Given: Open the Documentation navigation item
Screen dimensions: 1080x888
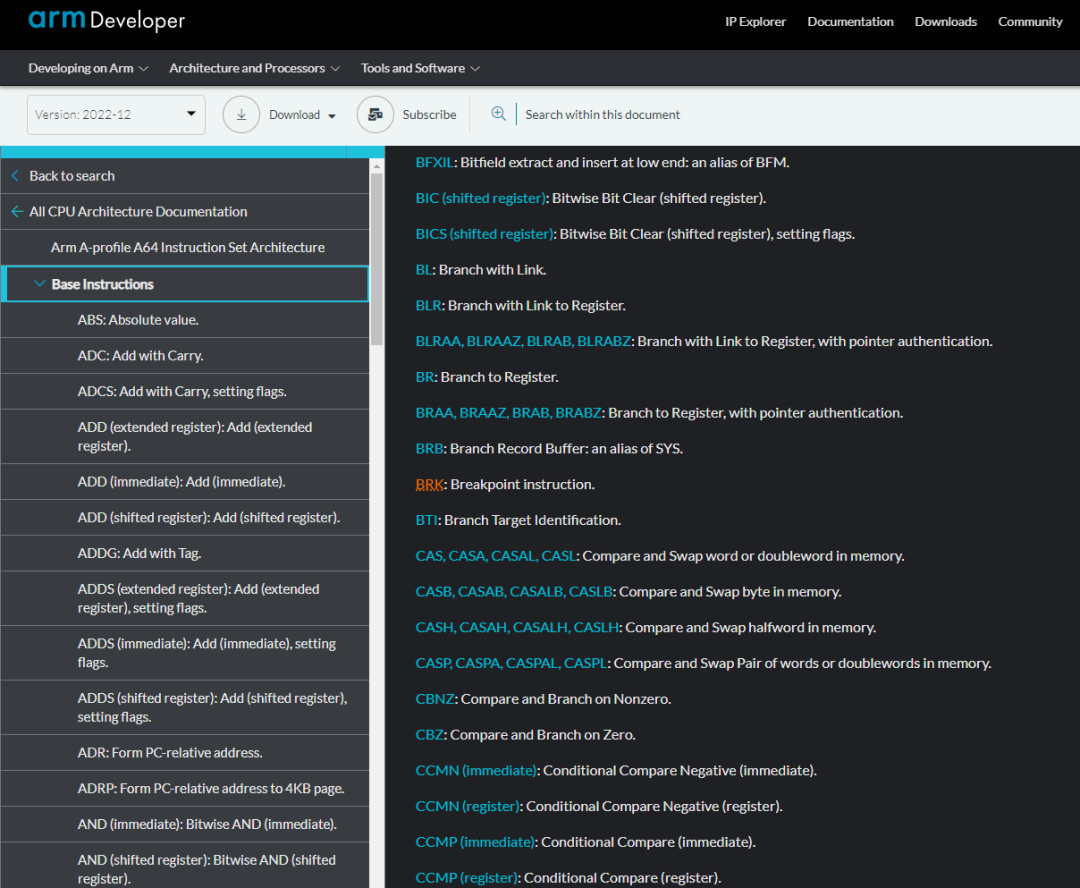Looking at the screenshot, I should point(850,22).
